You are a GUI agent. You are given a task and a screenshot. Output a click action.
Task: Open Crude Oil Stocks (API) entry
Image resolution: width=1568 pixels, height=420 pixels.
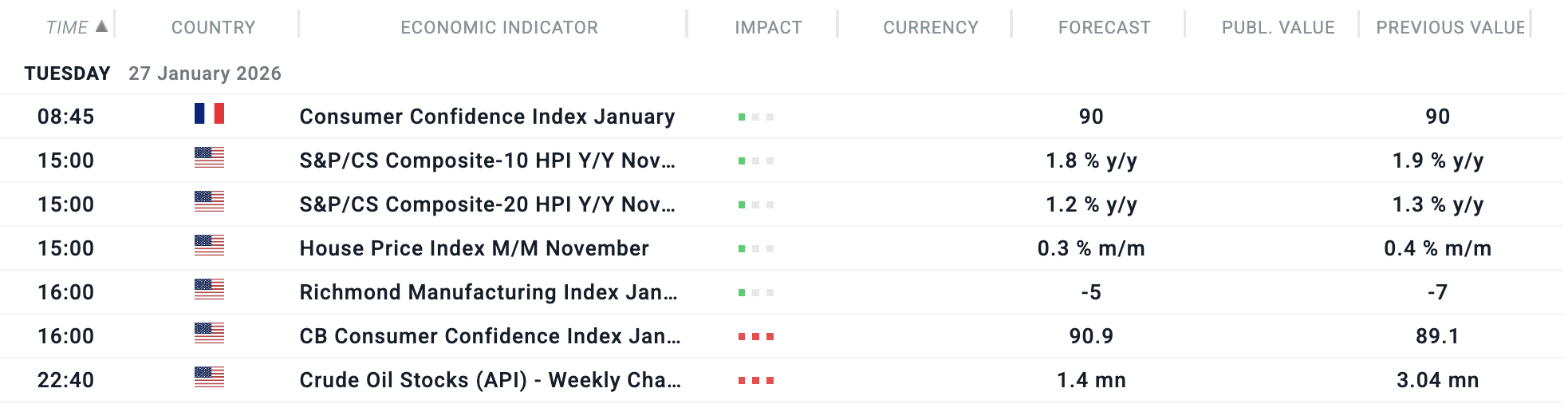tap(489, 380)
